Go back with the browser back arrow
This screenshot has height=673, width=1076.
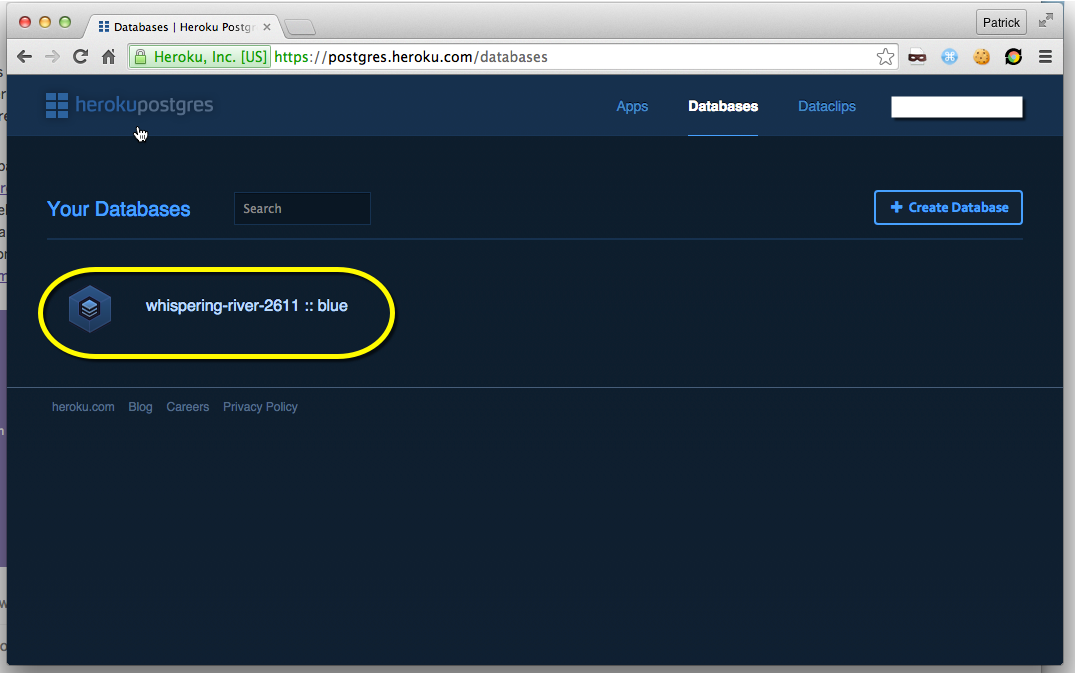24,57
